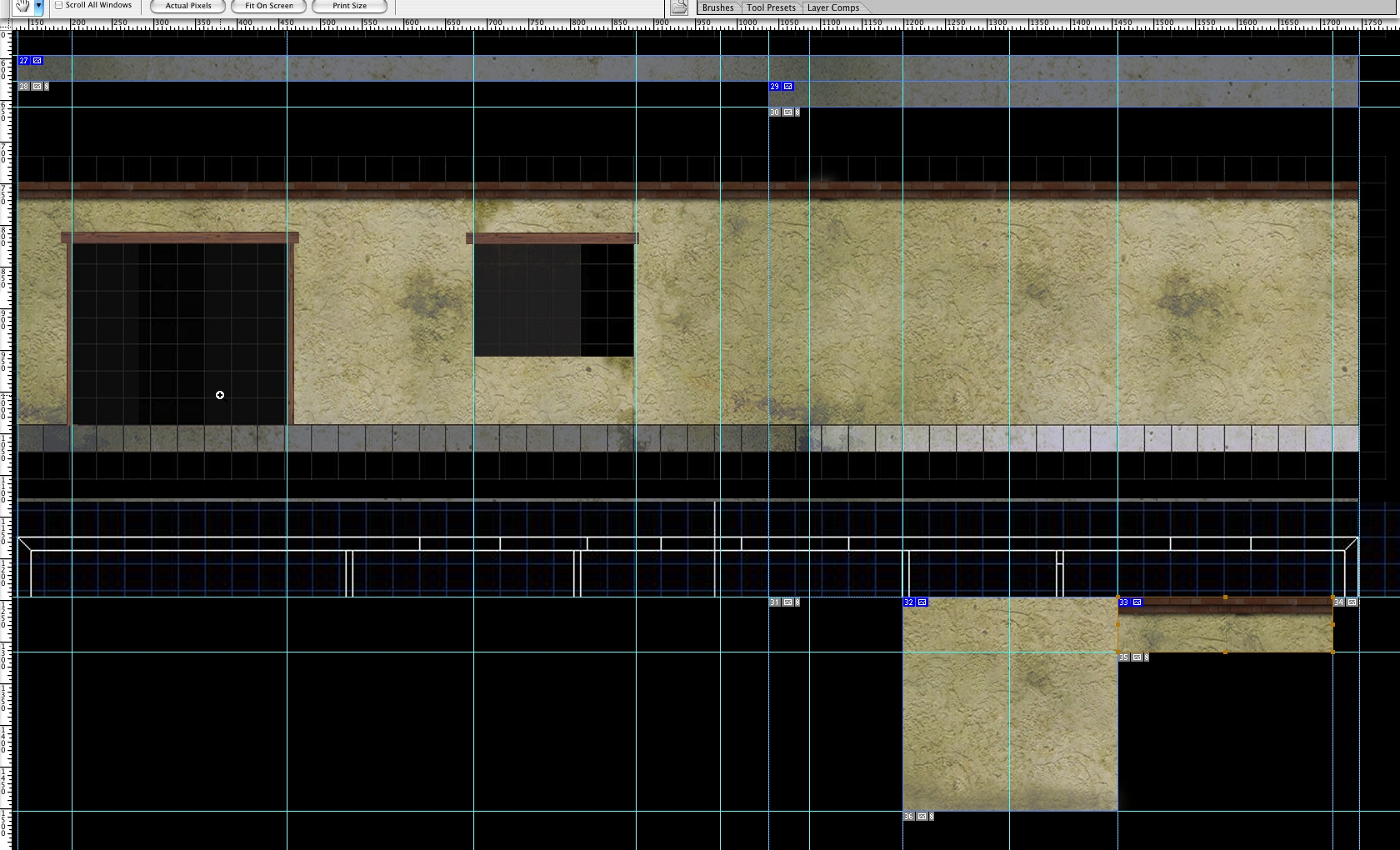
Task: Open the tool preset picker arrow
Action: pyautogui.click(x=38, y=6)
